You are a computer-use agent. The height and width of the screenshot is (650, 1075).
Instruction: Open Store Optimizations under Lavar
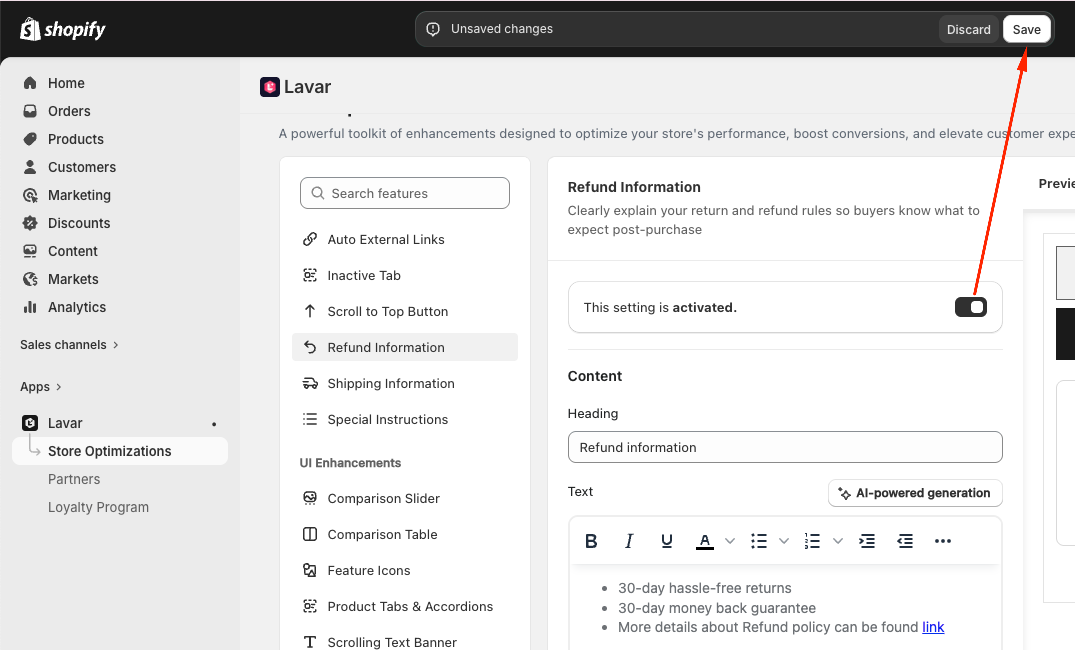tap(120, 451)
